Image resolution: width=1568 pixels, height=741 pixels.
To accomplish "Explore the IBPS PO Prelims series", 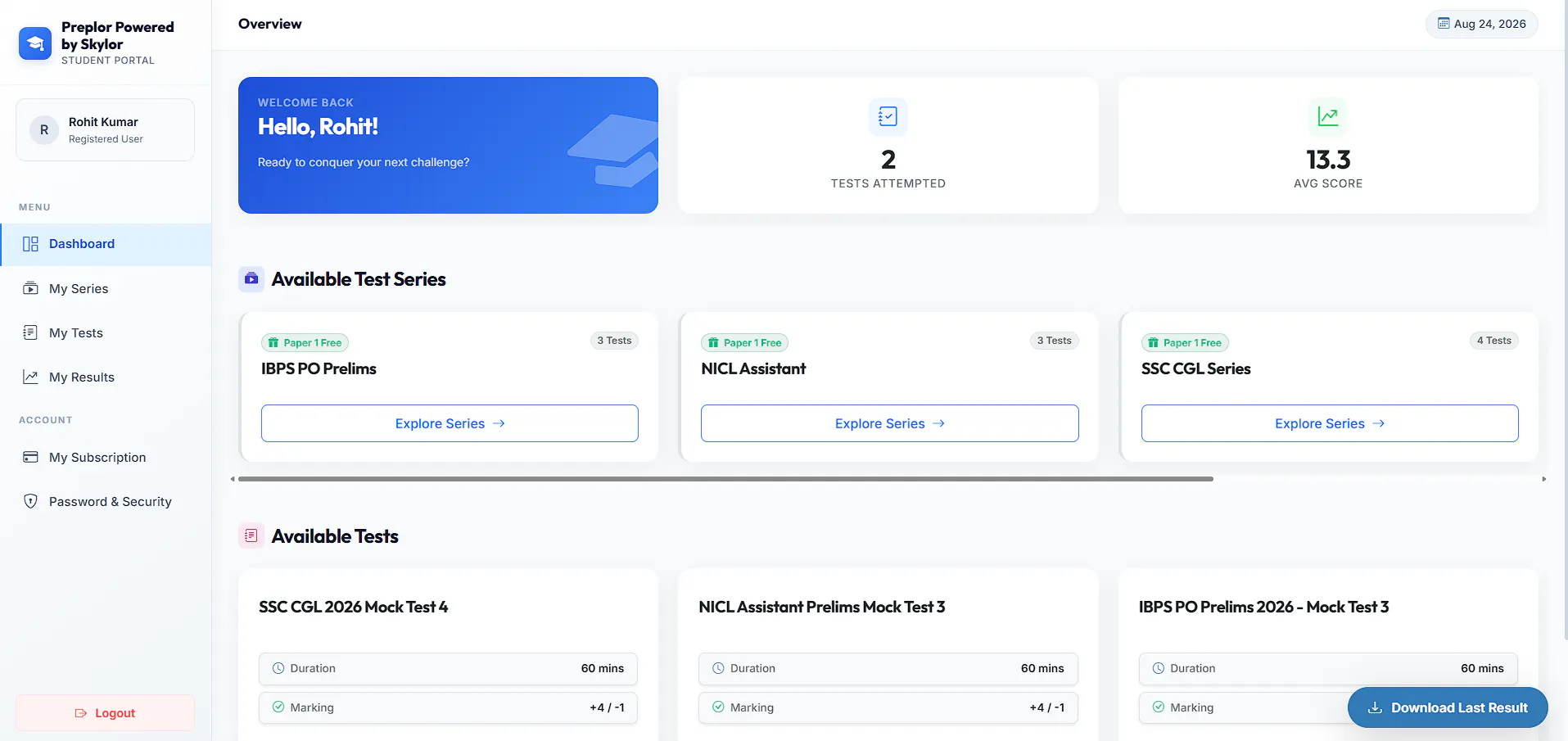I will pos(450,423).
